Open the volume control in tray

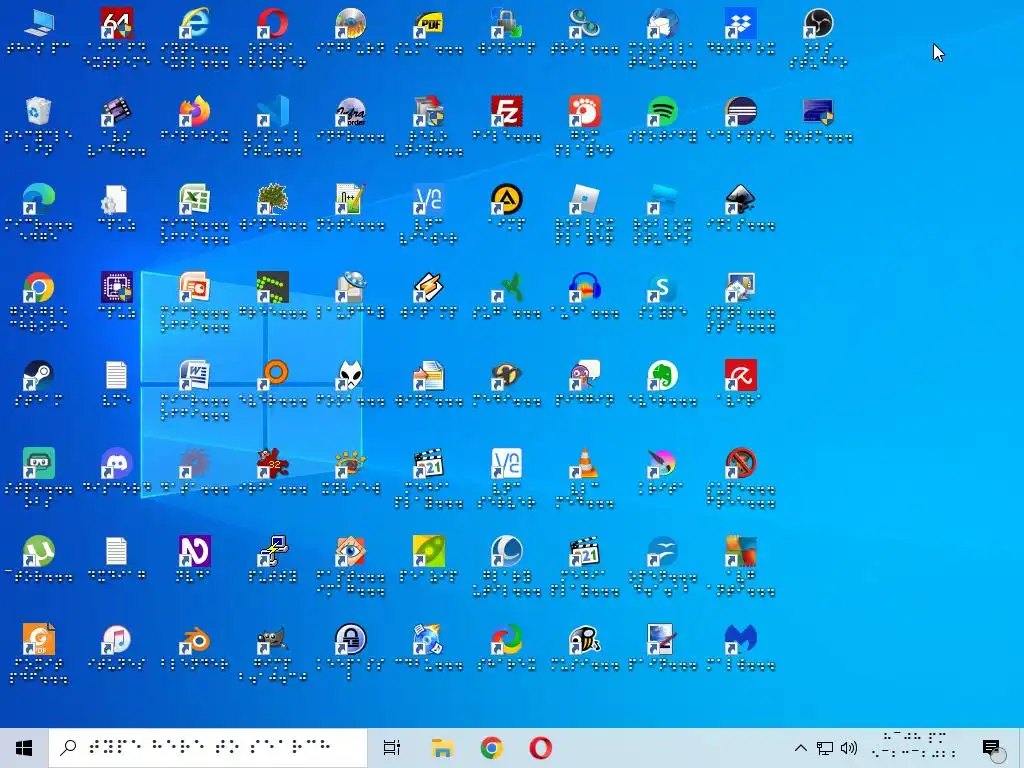click(849, 748)
